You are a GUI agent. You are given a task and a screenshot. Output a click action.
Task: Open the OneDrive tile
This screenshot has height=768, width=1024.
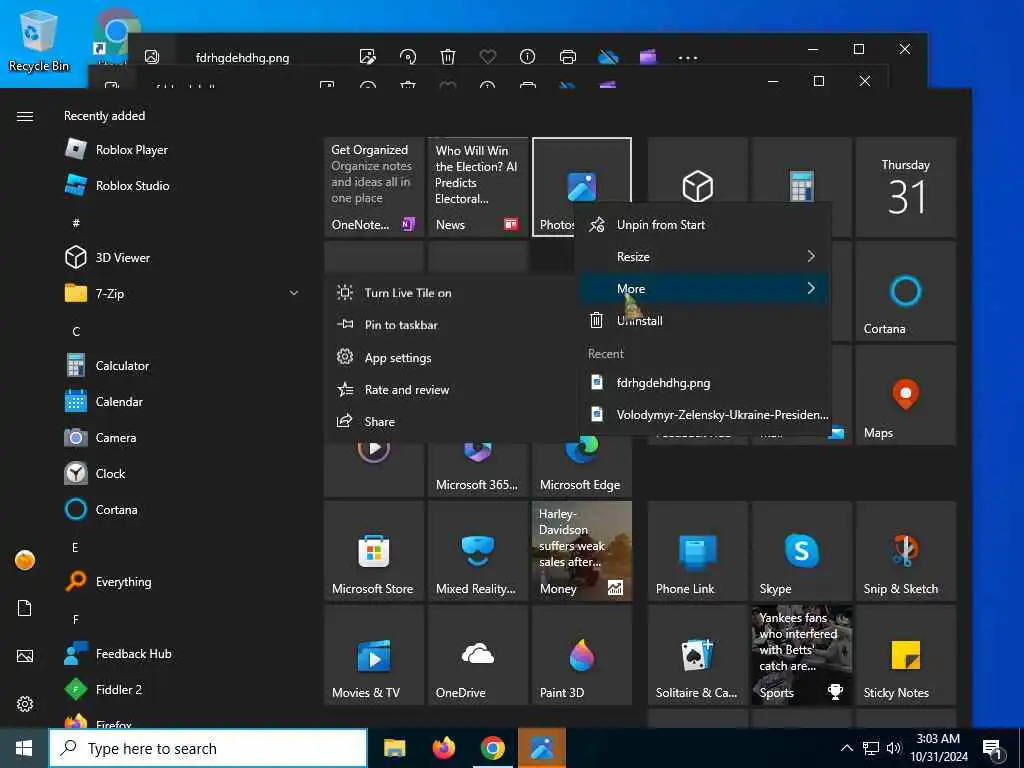[478, 655]
